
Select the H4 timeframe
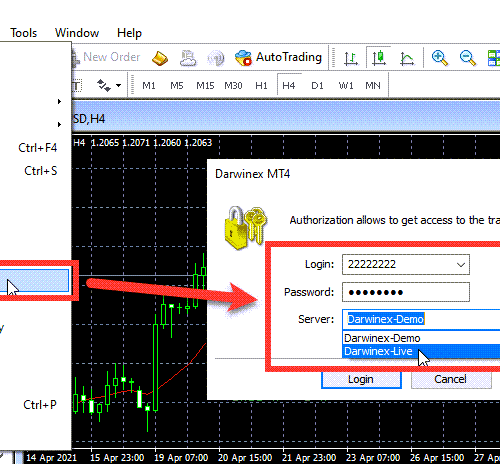(x=289, y=85)
